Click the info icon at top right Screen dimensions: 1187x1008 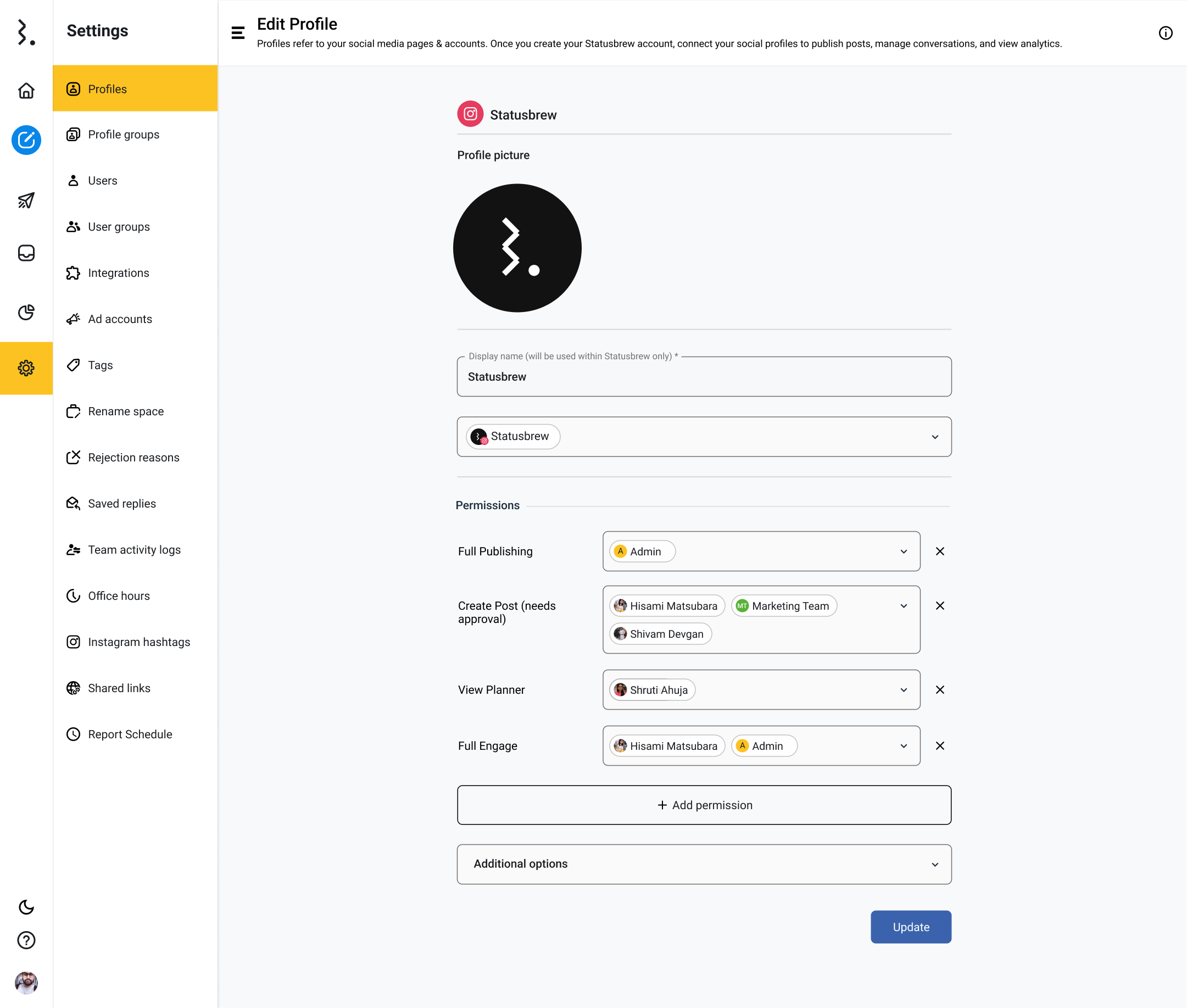(1165, 33)
